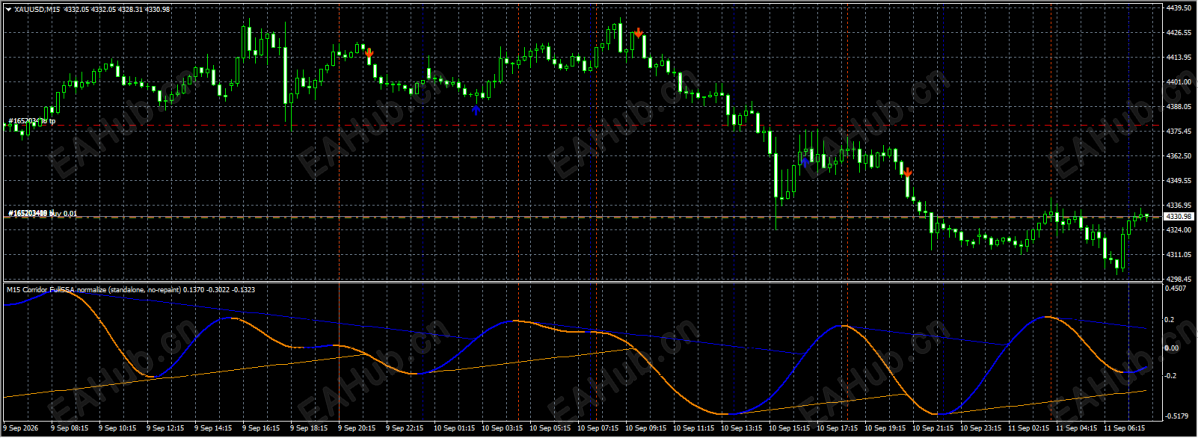This screenshot has width=1198, height=438.
Task: Click the 0.4507 indicator scale label
Action: point(1175,288)
